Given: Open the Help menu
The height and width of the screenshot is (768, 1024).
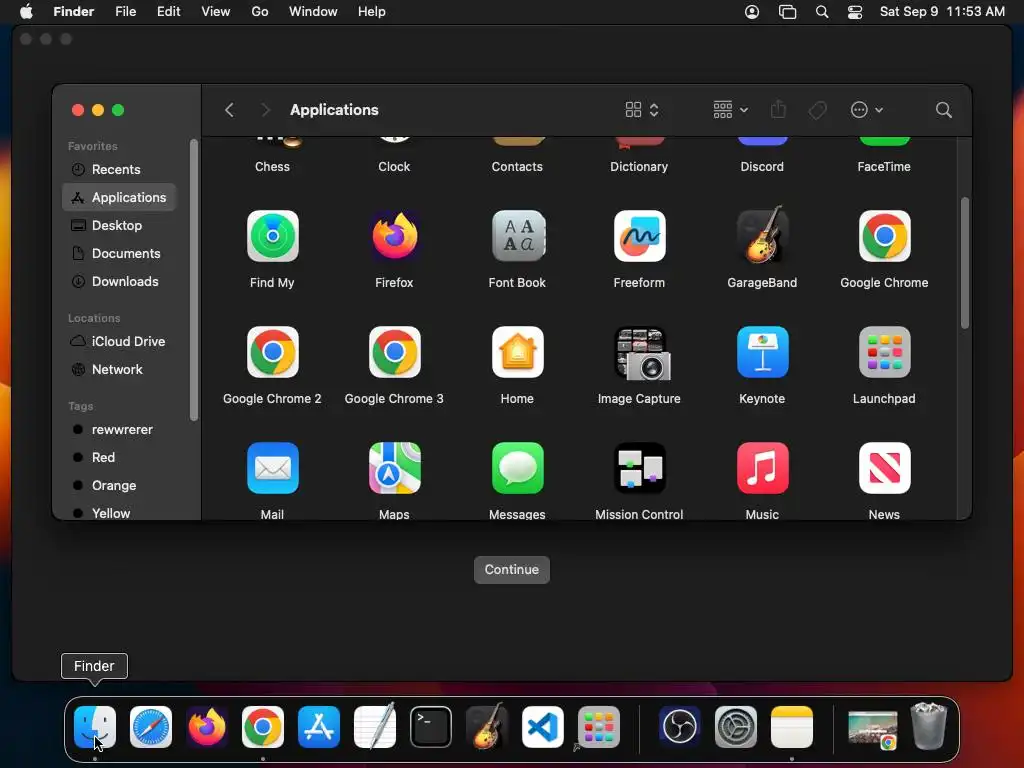Looking at the screenshot, I should (x=372, y=12).
